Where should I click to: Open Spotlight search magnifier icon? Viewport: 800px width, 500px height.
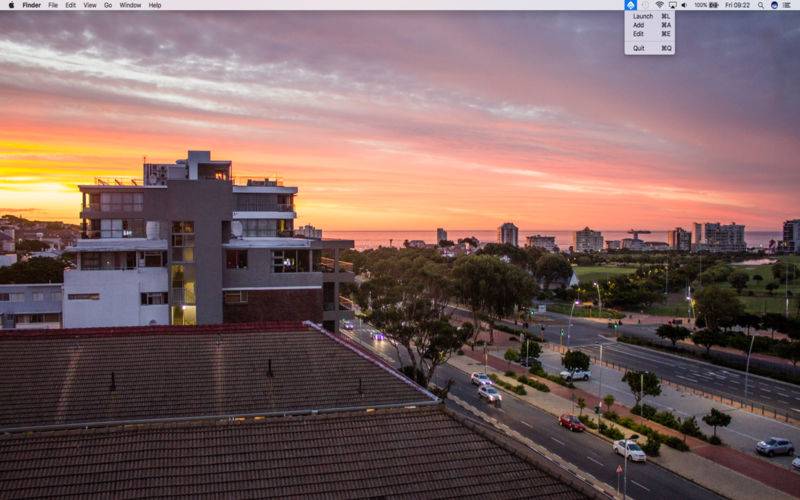761,5
